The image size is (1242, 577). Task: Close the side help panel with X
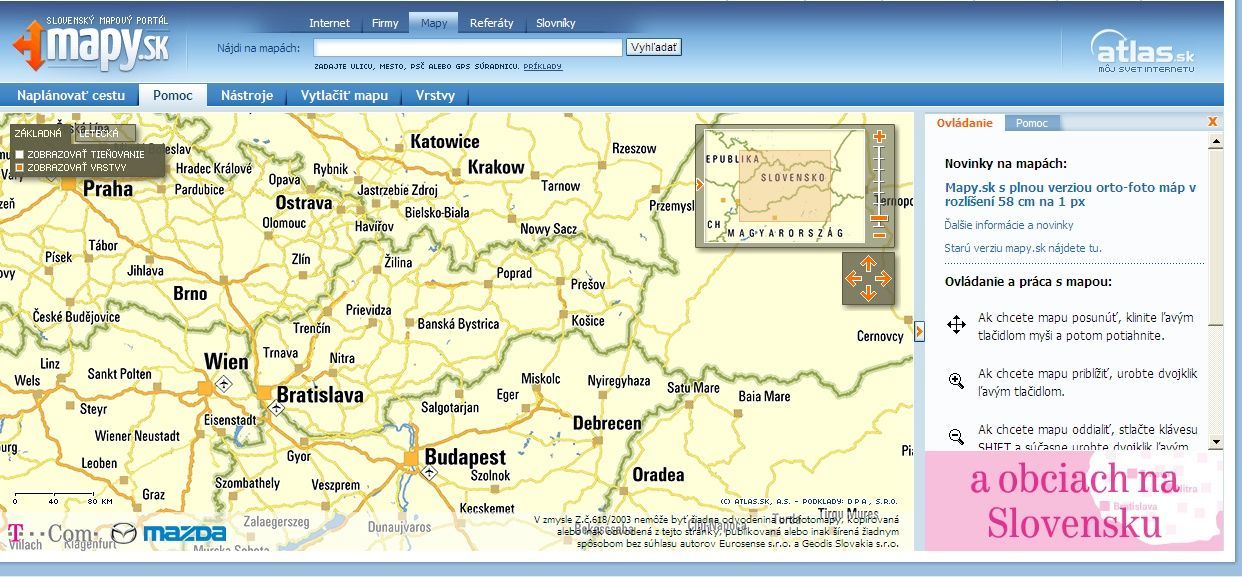[1213, 121]
